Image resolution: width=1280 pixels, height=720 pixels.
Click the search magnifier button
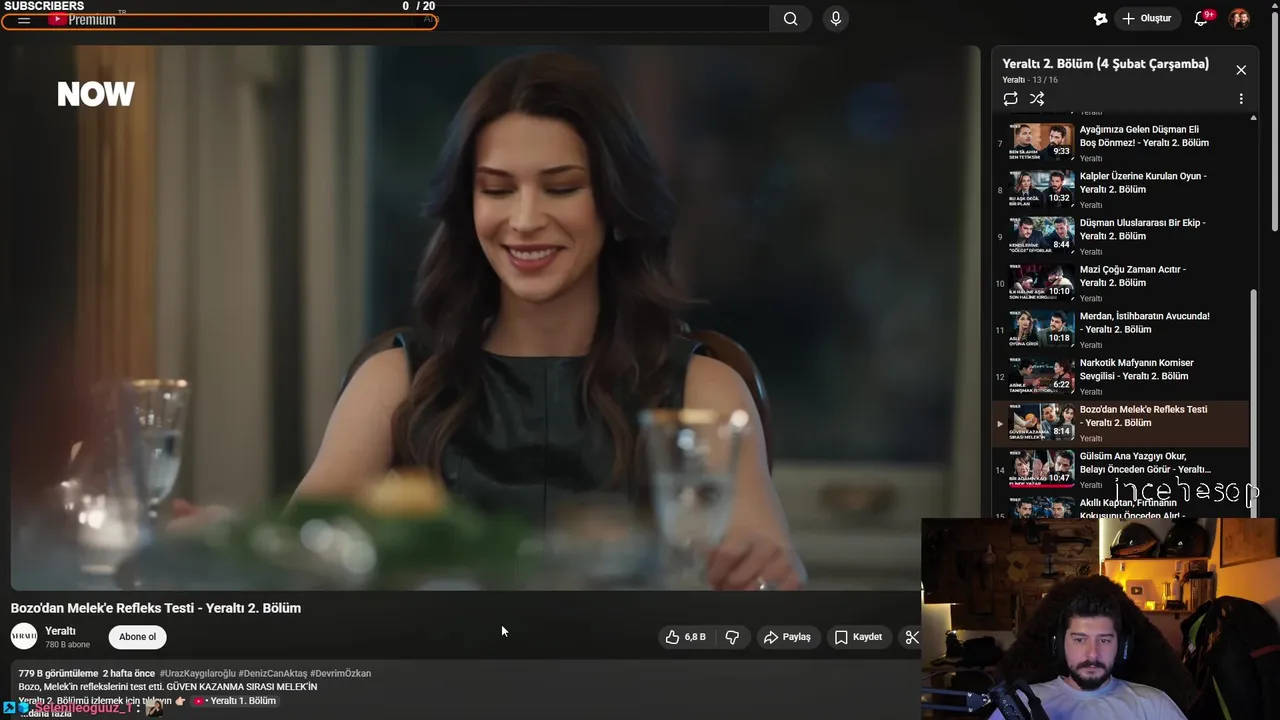tap(791, 19)
